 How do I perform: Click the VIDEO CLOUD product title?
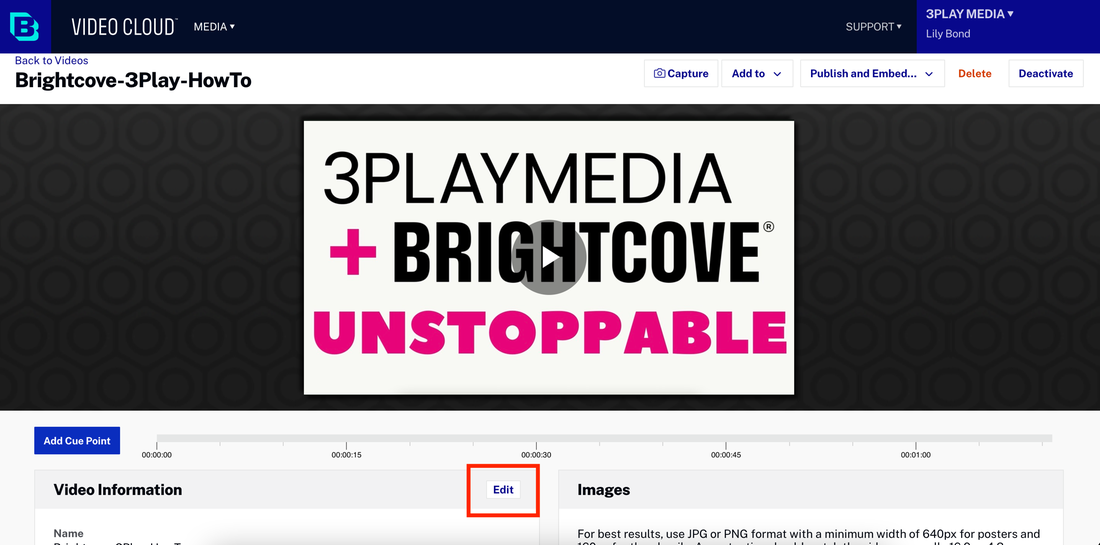click(124, 27)
